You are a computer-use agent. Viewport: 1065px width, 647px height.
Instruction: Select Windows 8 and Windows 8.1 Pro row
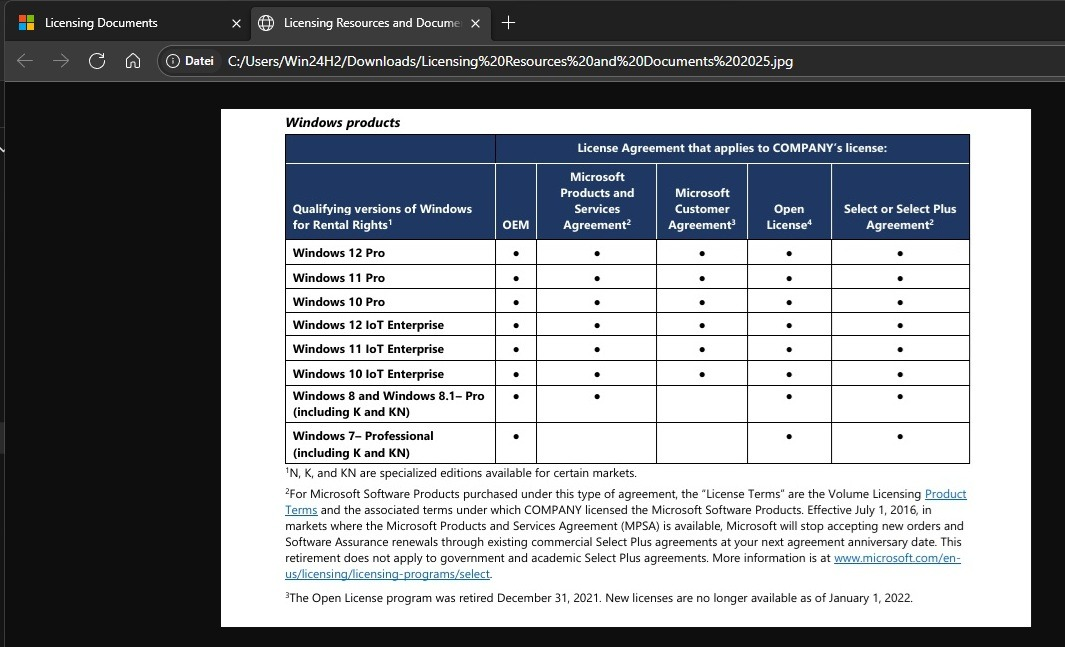click(x=389, y=404)
